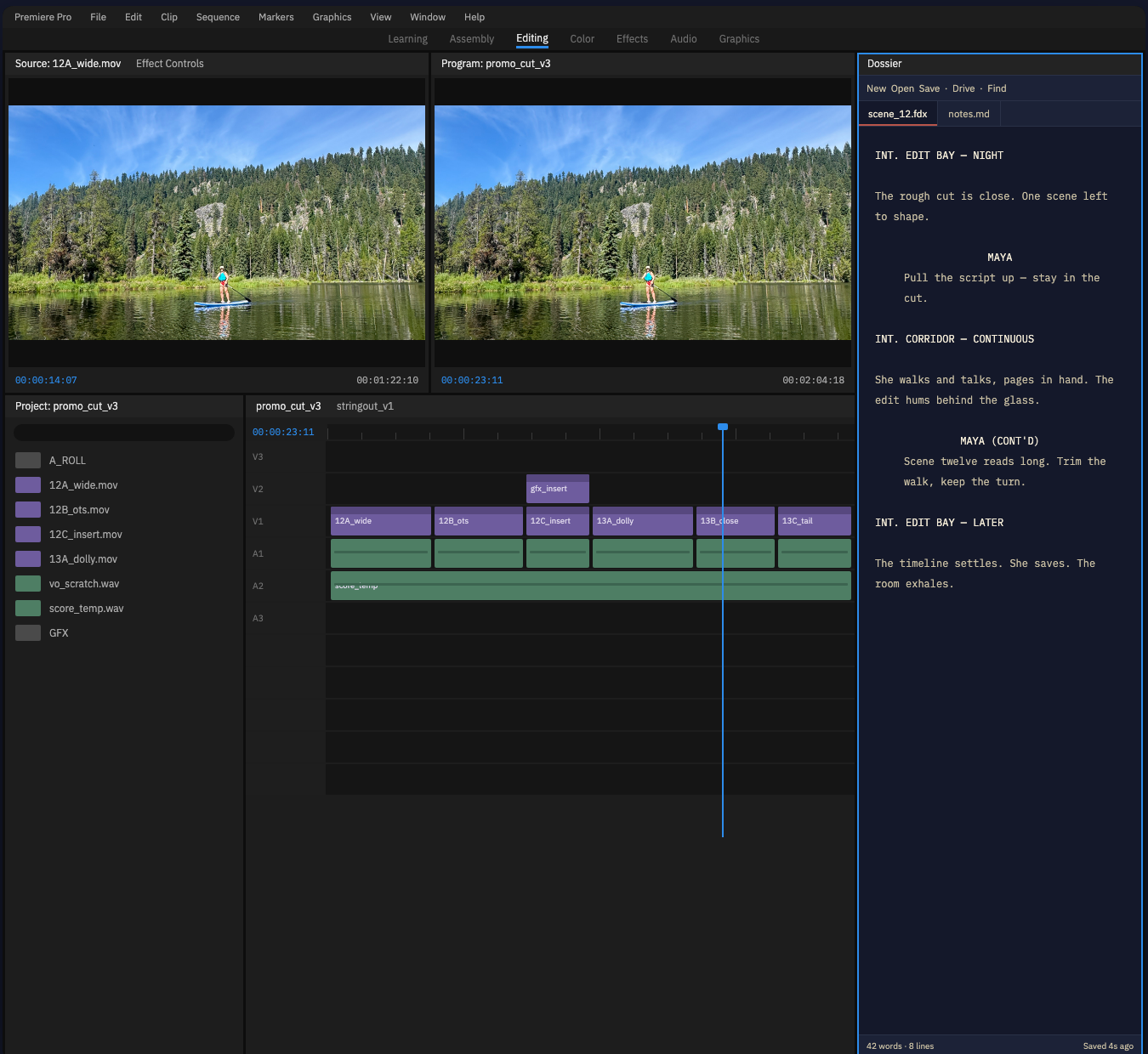Click the Project panel search field
The height and width of the screenshot is (1054, 1148).
click(x=124, y=433)
